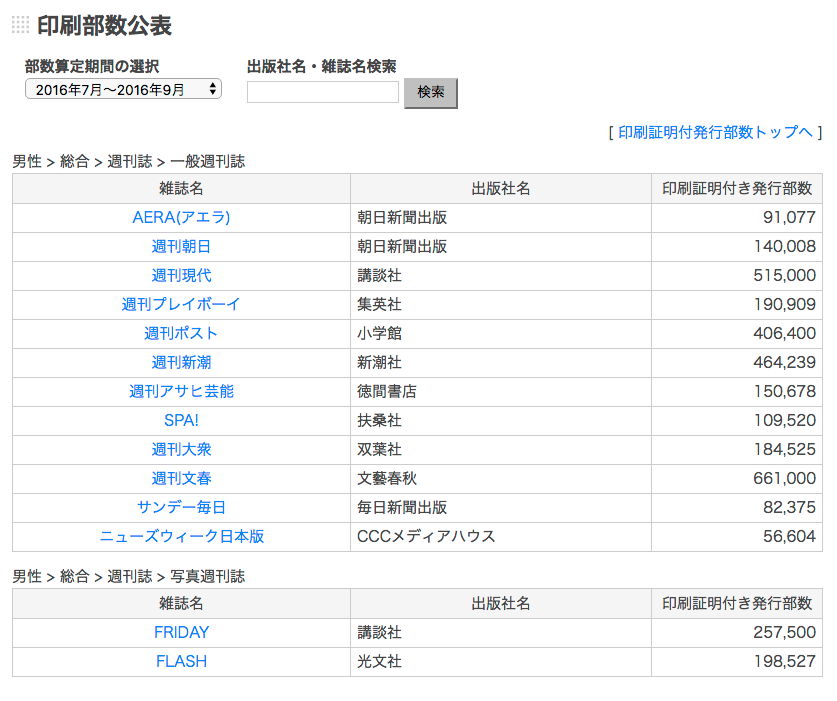Click the 257,500 circulation value
Image resolution: width=837 pixels, height=701 pixels.
(x=785, y=632)
